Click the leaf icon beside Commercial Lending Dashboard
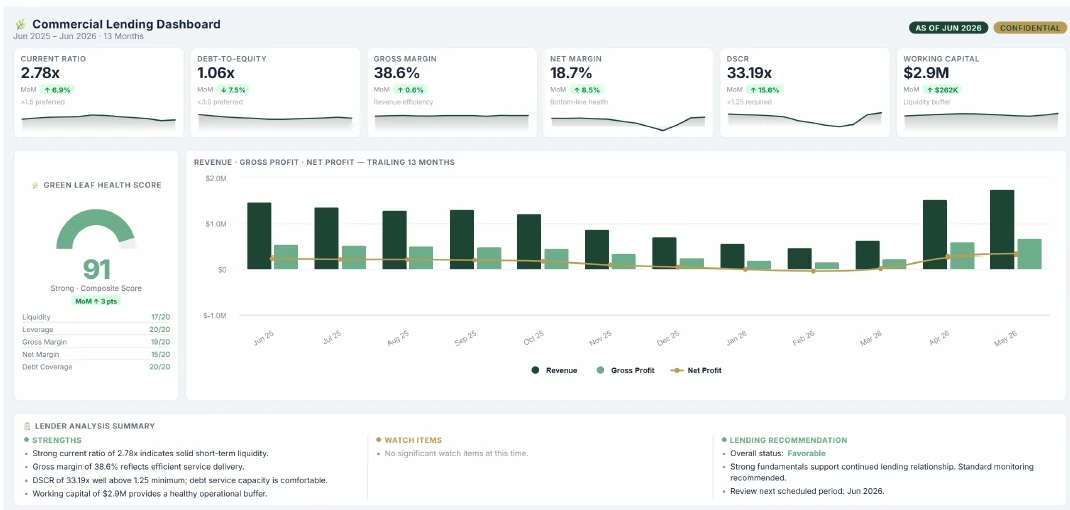Image resolution: width=1070 pixels, height=510 pixels. point(20,24)
